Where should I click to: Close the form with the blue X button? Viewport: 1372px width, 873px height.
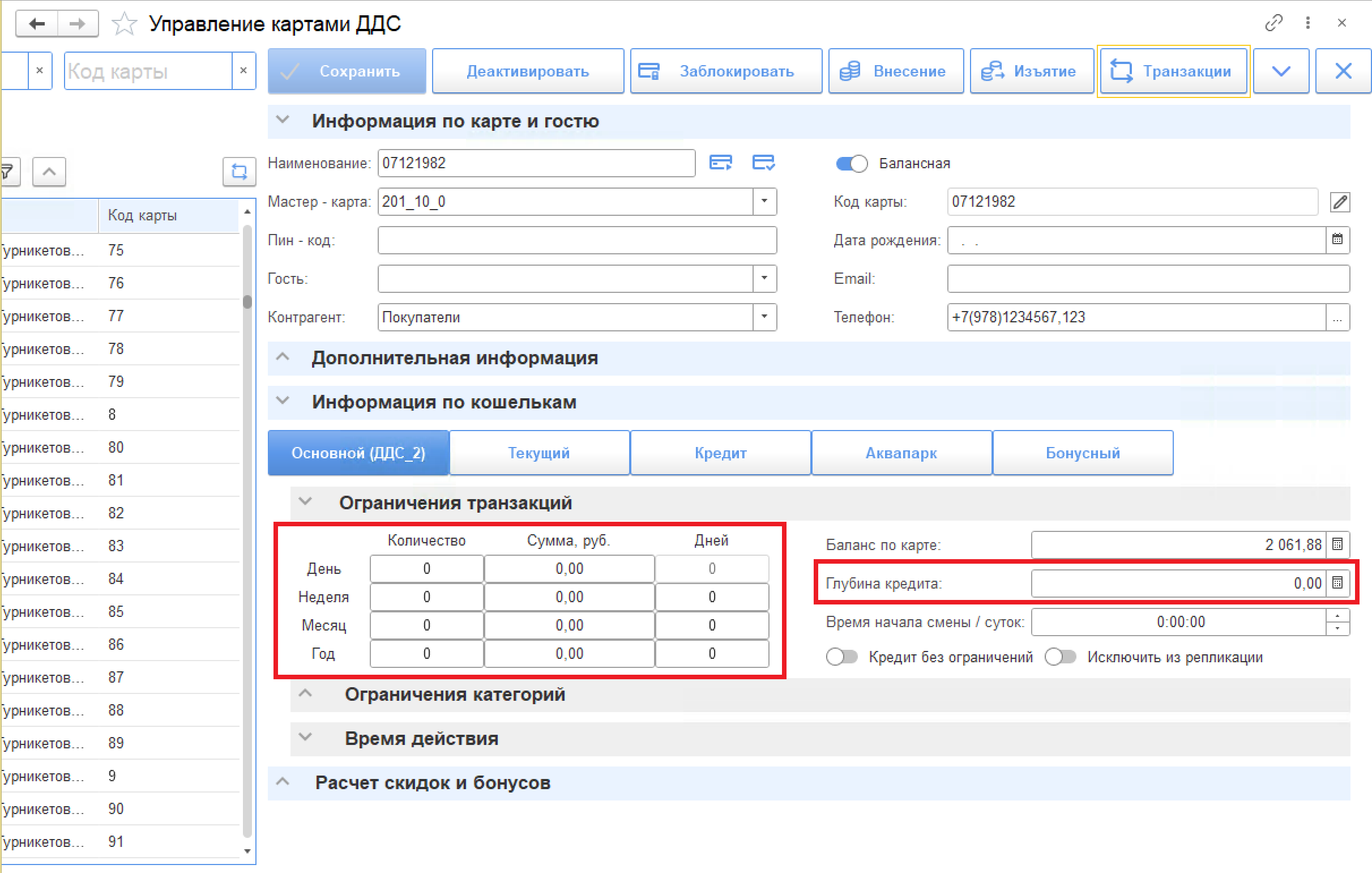click(x=1343, y=71)
